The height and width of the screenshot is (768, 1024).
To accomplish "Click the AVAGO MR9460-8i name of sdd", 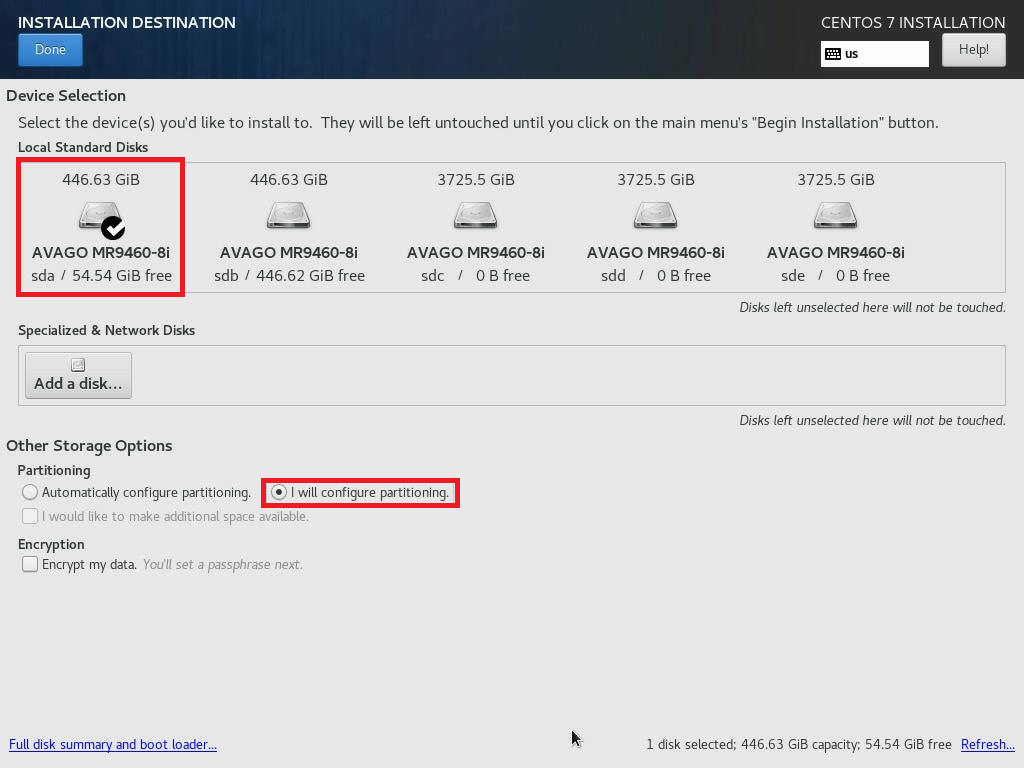I will pos(656,253).
